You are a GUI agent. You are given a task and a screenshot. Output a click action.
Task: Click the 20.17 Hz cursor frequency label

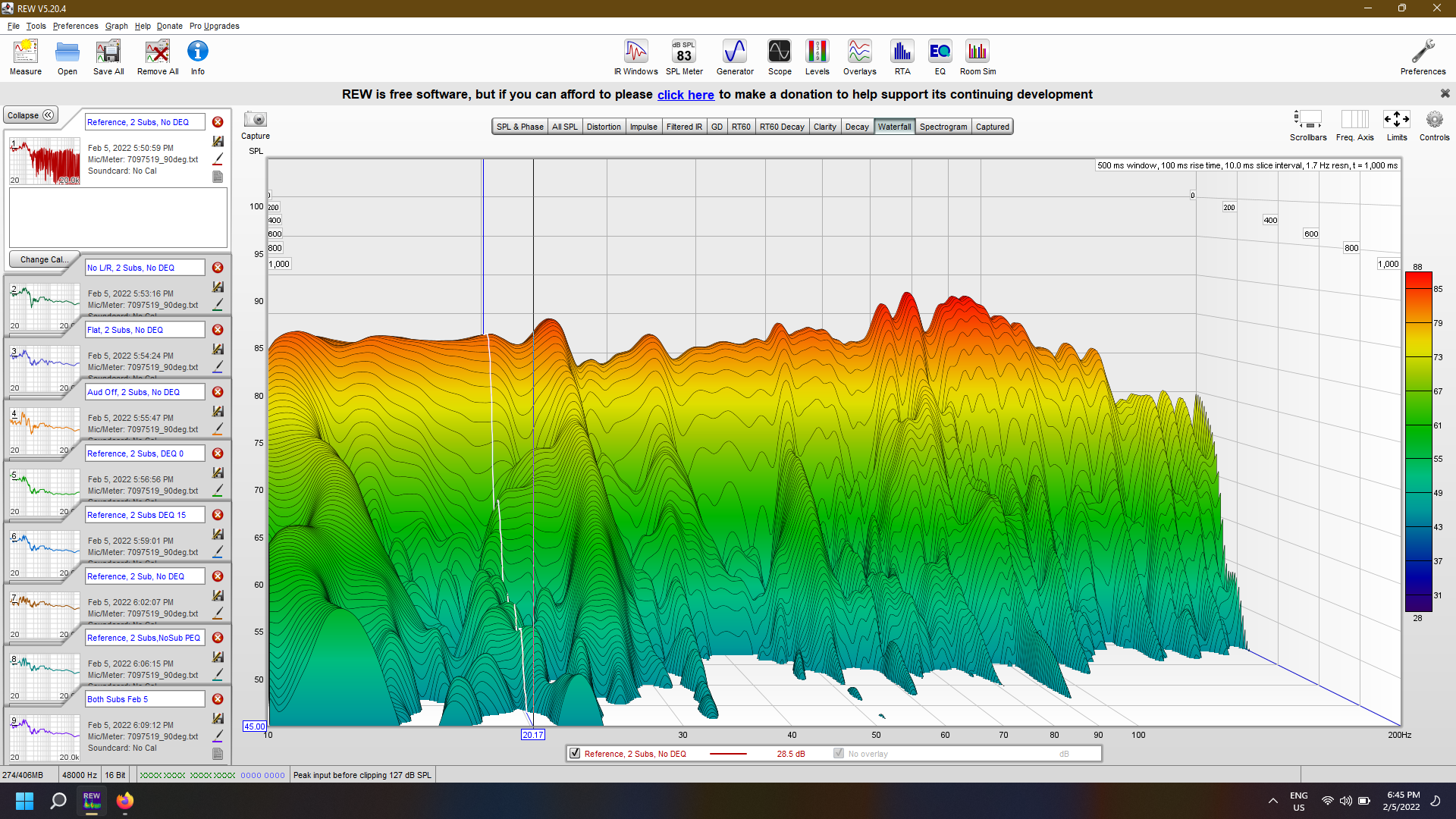533,735
